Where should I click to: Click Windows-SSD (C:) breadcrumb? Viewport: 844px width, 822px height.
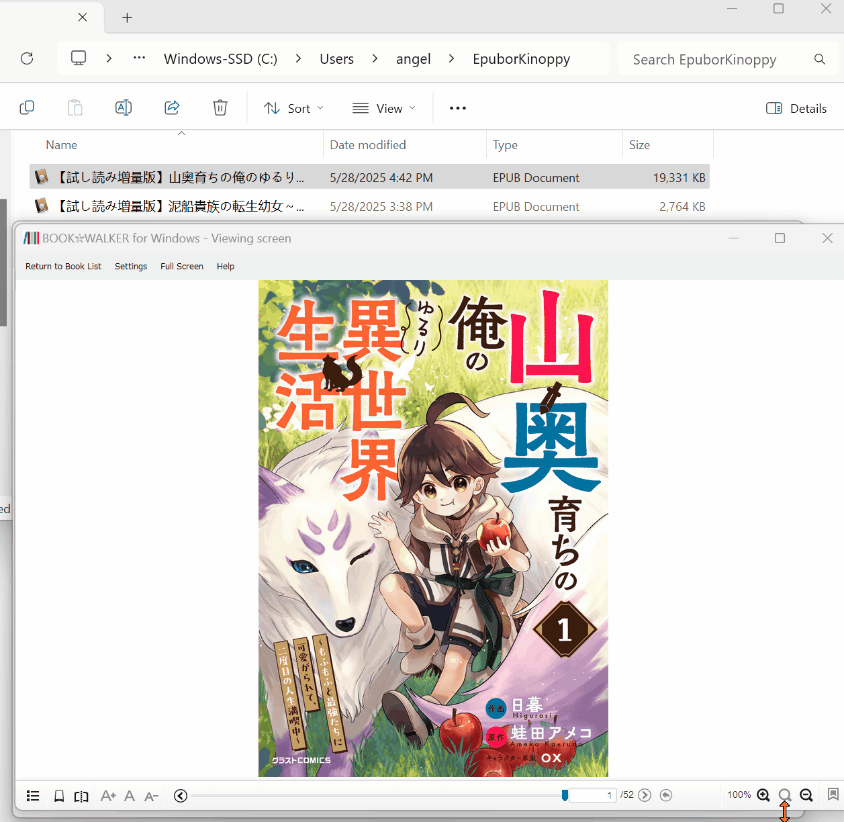(x=221, y=59)
